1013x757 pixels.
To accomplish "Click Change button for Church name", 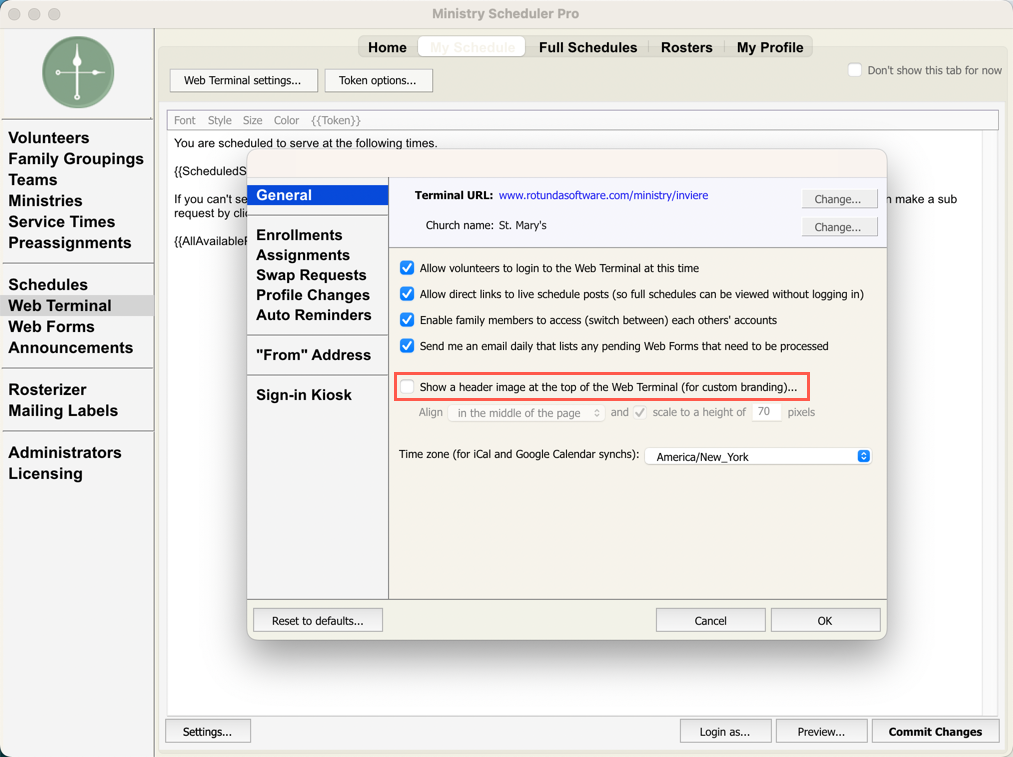I will [x=839, y=227].
